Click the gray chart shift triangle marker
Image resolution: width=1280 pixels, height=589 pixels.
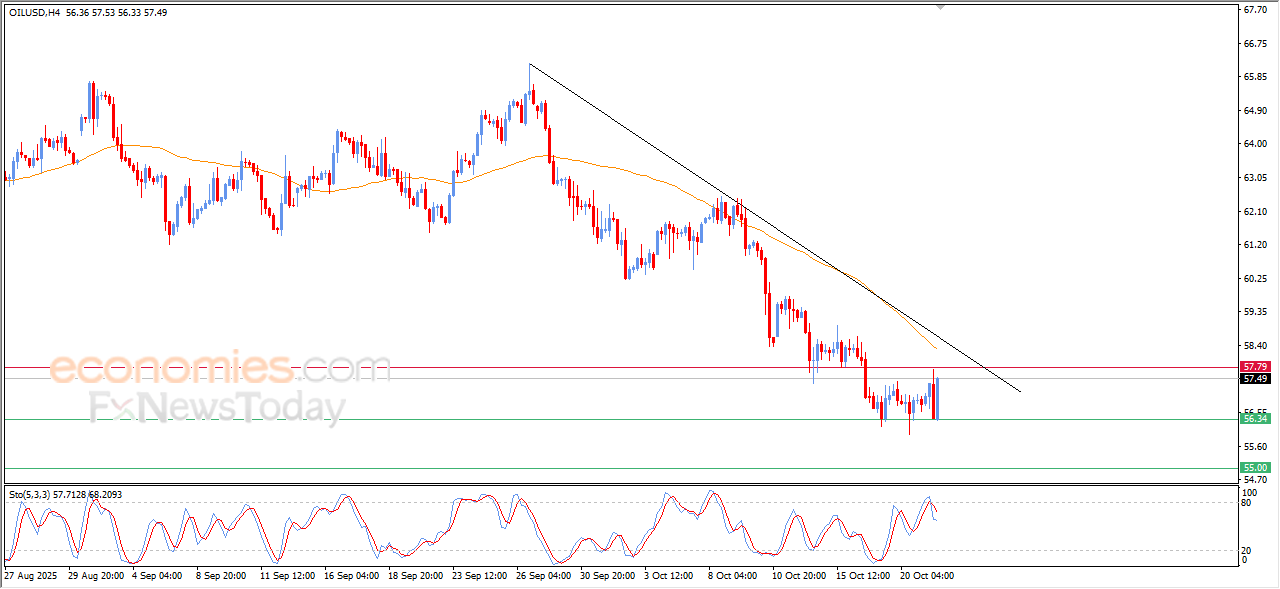tap(939, 6)
